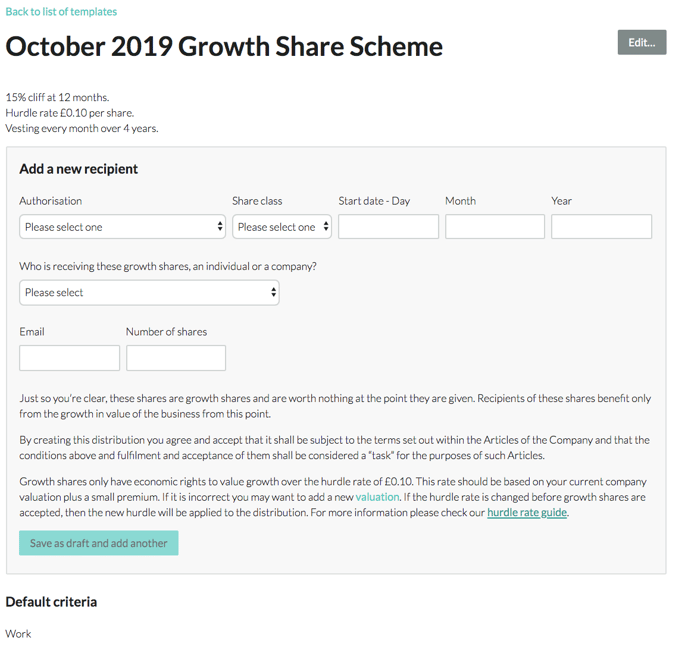The height and width of the screenshot is (653, 688).
Task: Click the arrow icon of the recipient type select
Action: click(x=273, y=292)
